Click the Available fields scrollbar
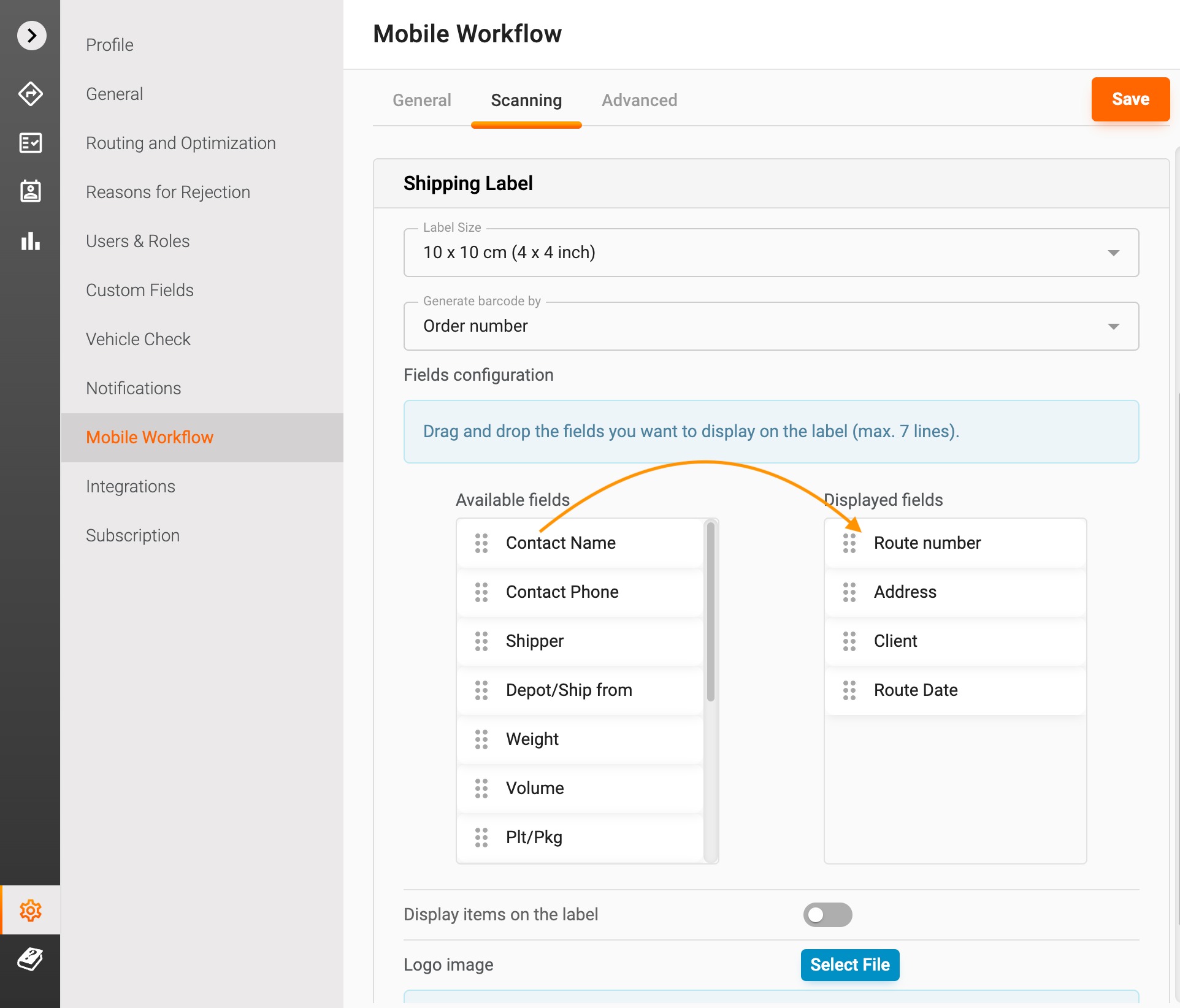 tap(711, 613)
